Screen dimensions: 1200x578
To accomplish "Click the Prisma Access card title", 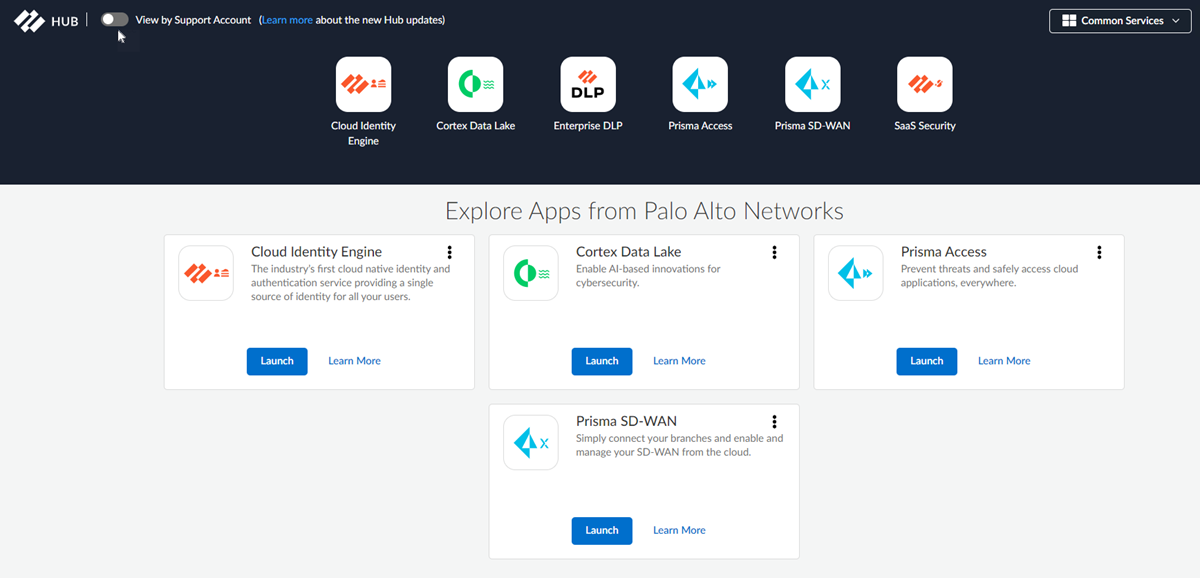I will 943,252.
